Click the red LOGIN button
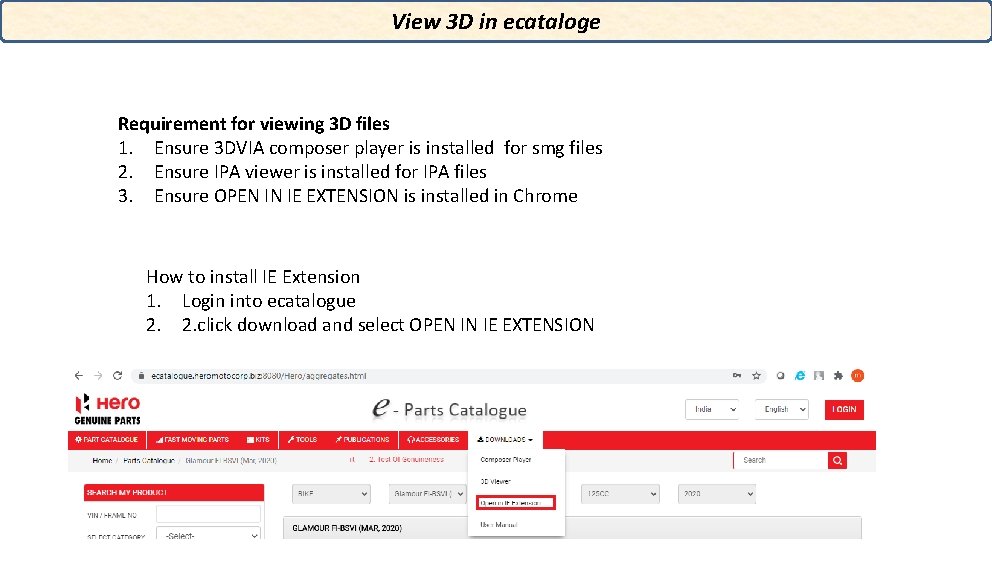This screenshot has width=992, height=567. (x=844, y=409)
